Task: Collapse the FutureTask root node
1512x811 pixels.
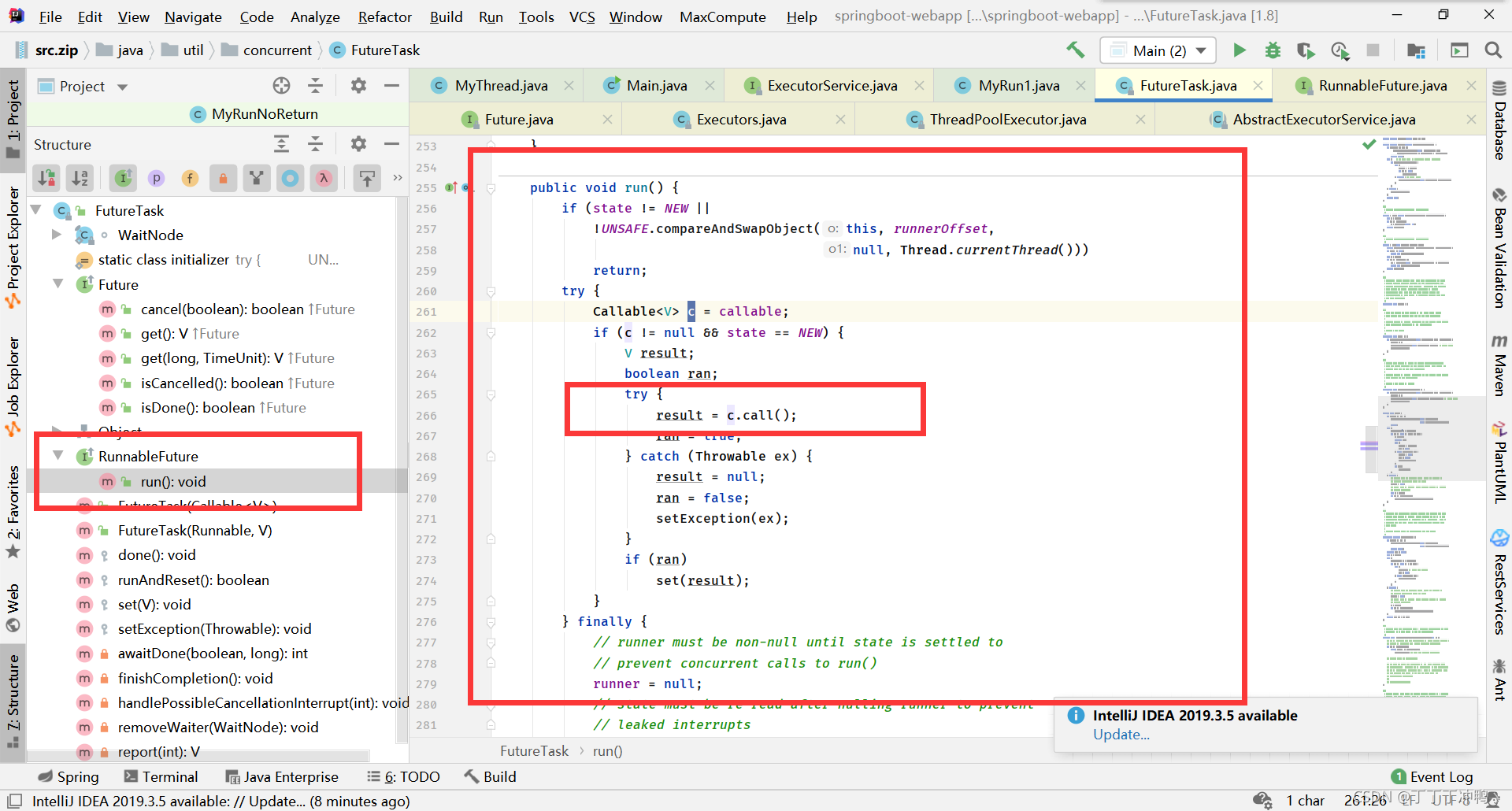Action: 36,210
